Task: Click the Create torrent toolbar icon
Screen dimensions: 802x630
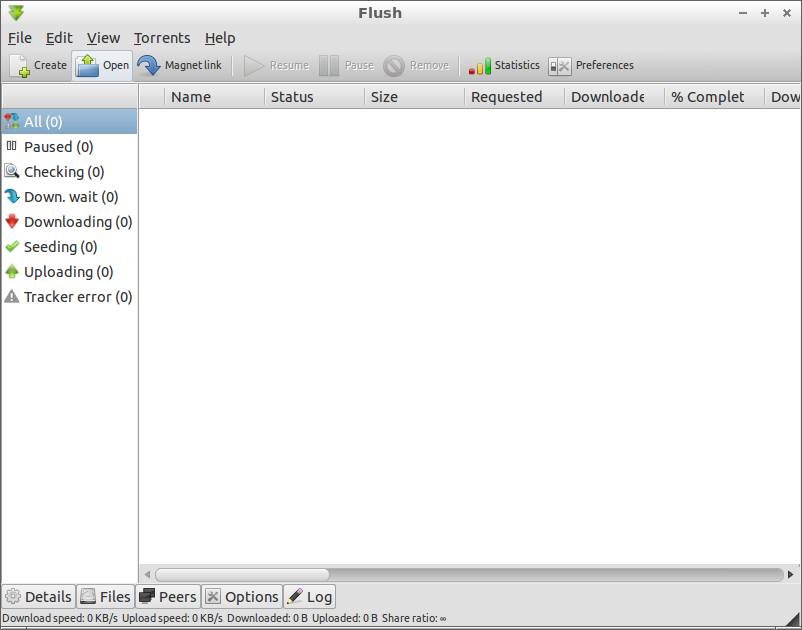Action: [20, 65]
